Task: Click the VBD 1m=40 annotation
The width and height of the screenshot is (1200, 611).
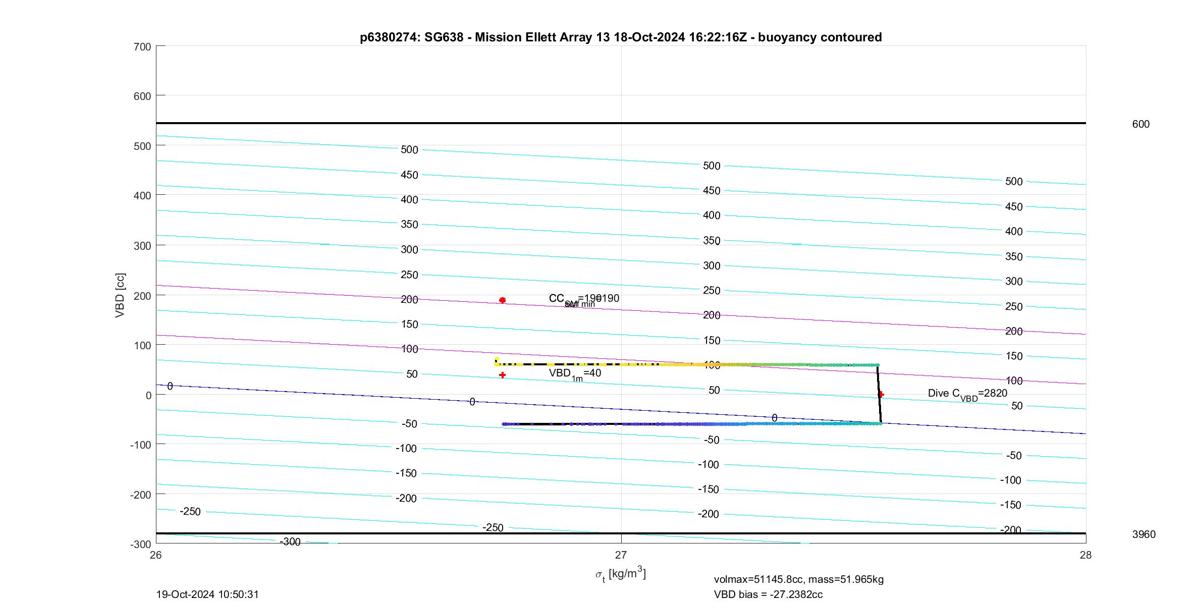Action: click(x=575, y=374)
